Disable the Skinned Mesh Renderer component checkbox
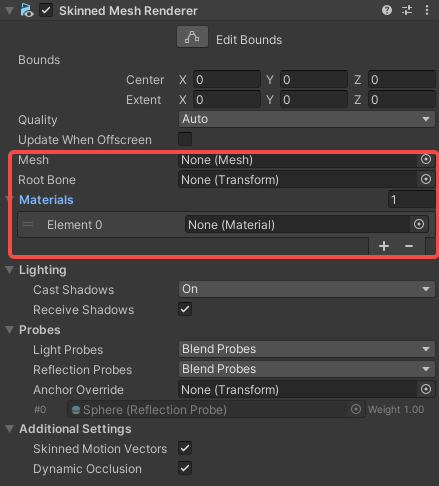 click(46, 10)
